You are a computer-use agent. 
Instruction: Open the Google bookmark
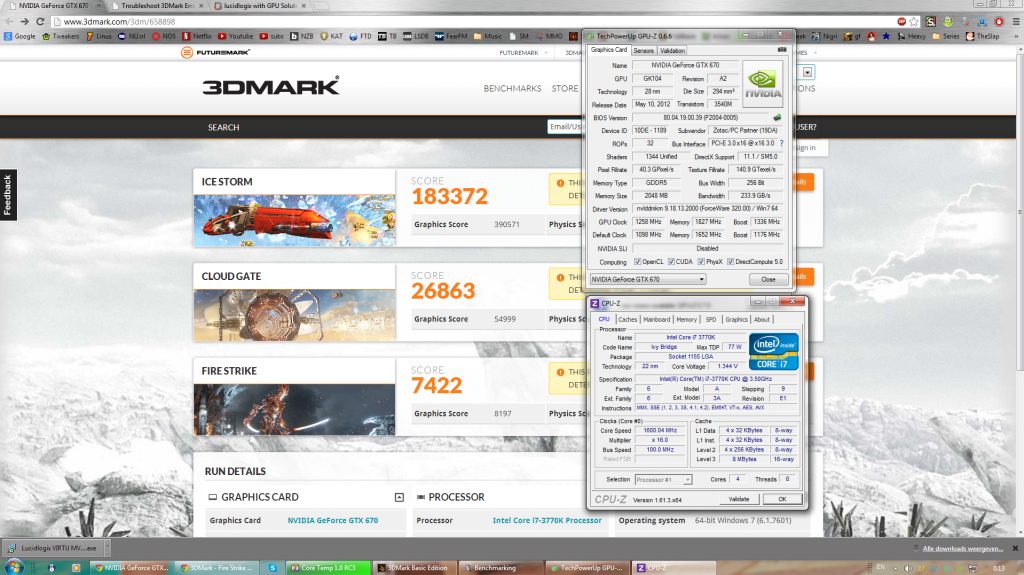[20, 37]
